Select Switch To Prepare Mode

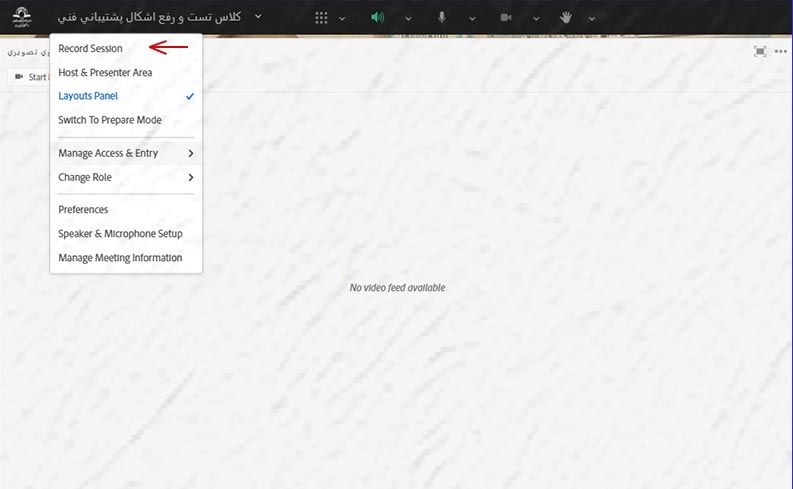(x=110, y=120)
